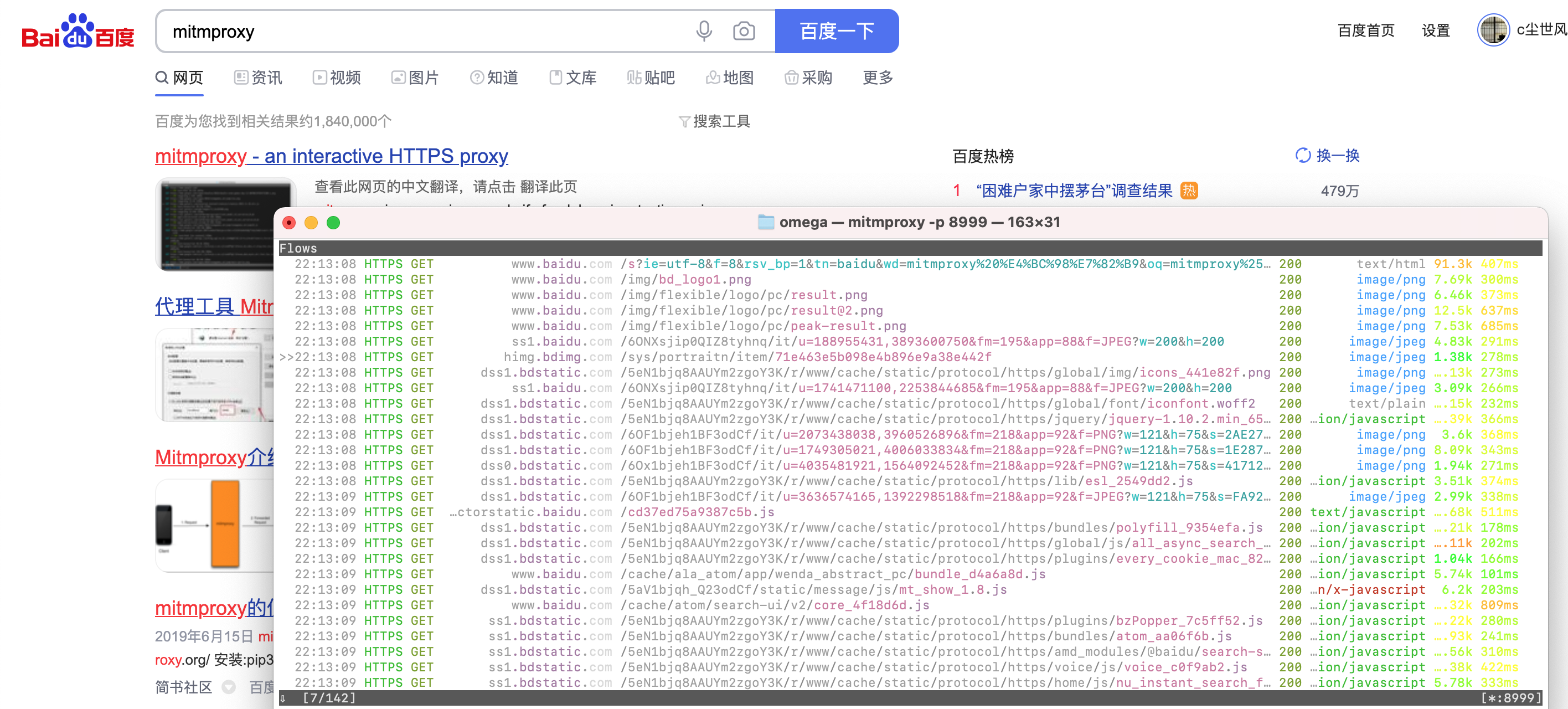Click the camera image search icon

pyautogui.click(x=743, y=31)
